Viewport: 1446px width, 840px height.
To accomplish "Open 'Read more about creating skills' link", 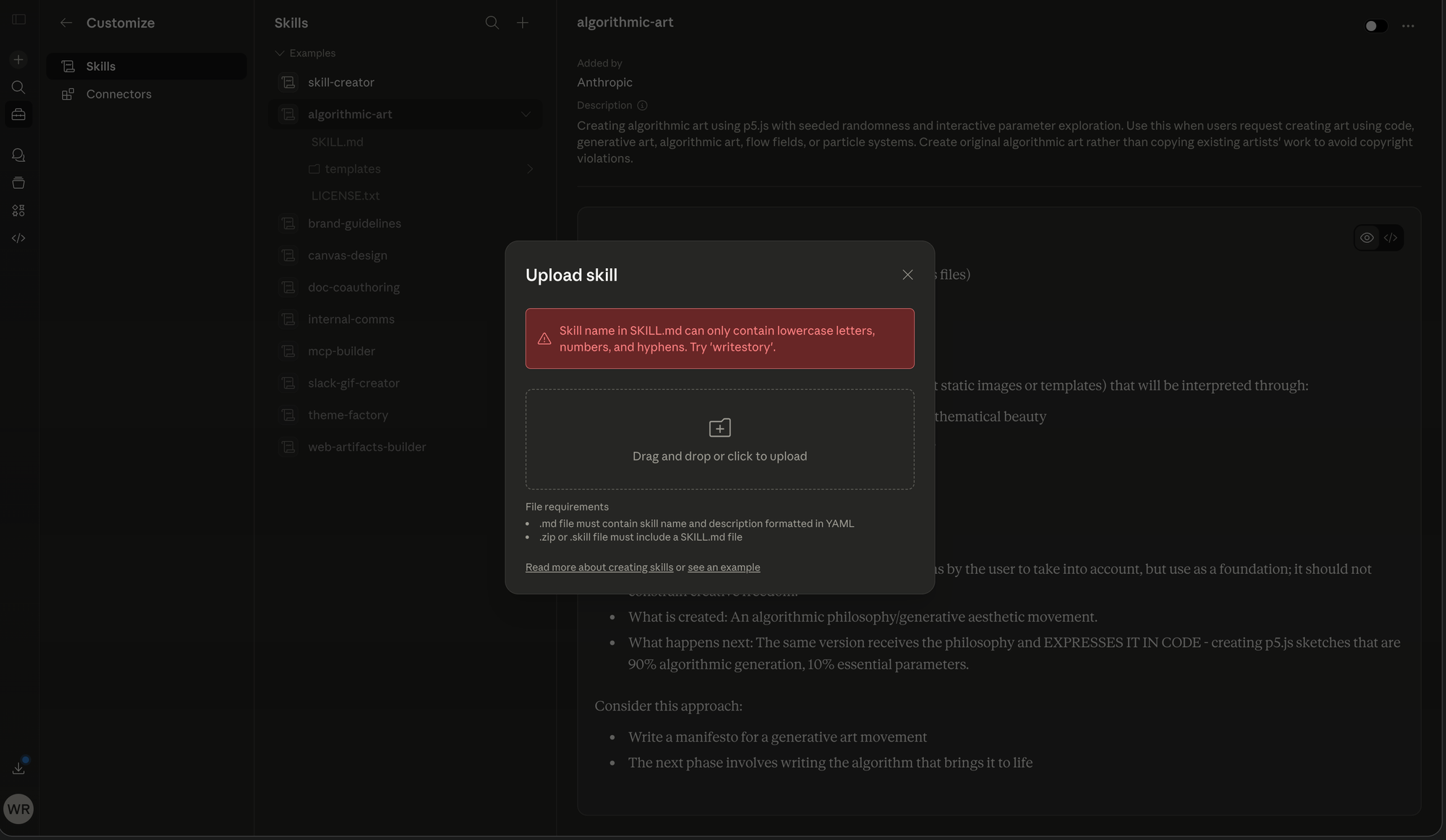I will pyautogui.click(x=599, y=567).
